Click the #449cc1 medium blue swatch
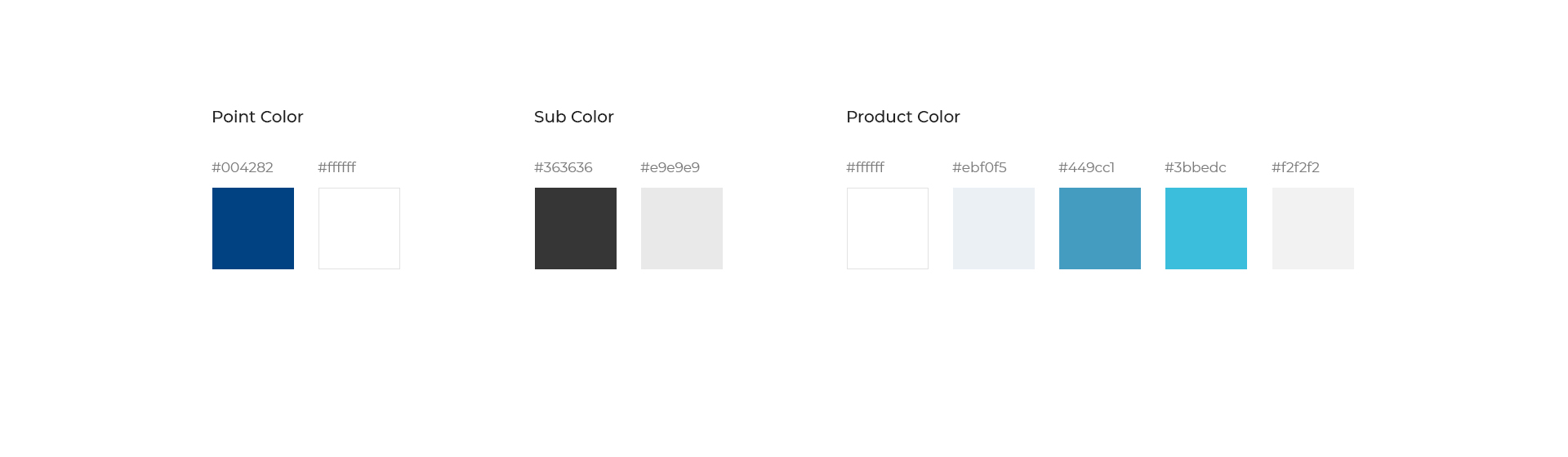 1100,228
